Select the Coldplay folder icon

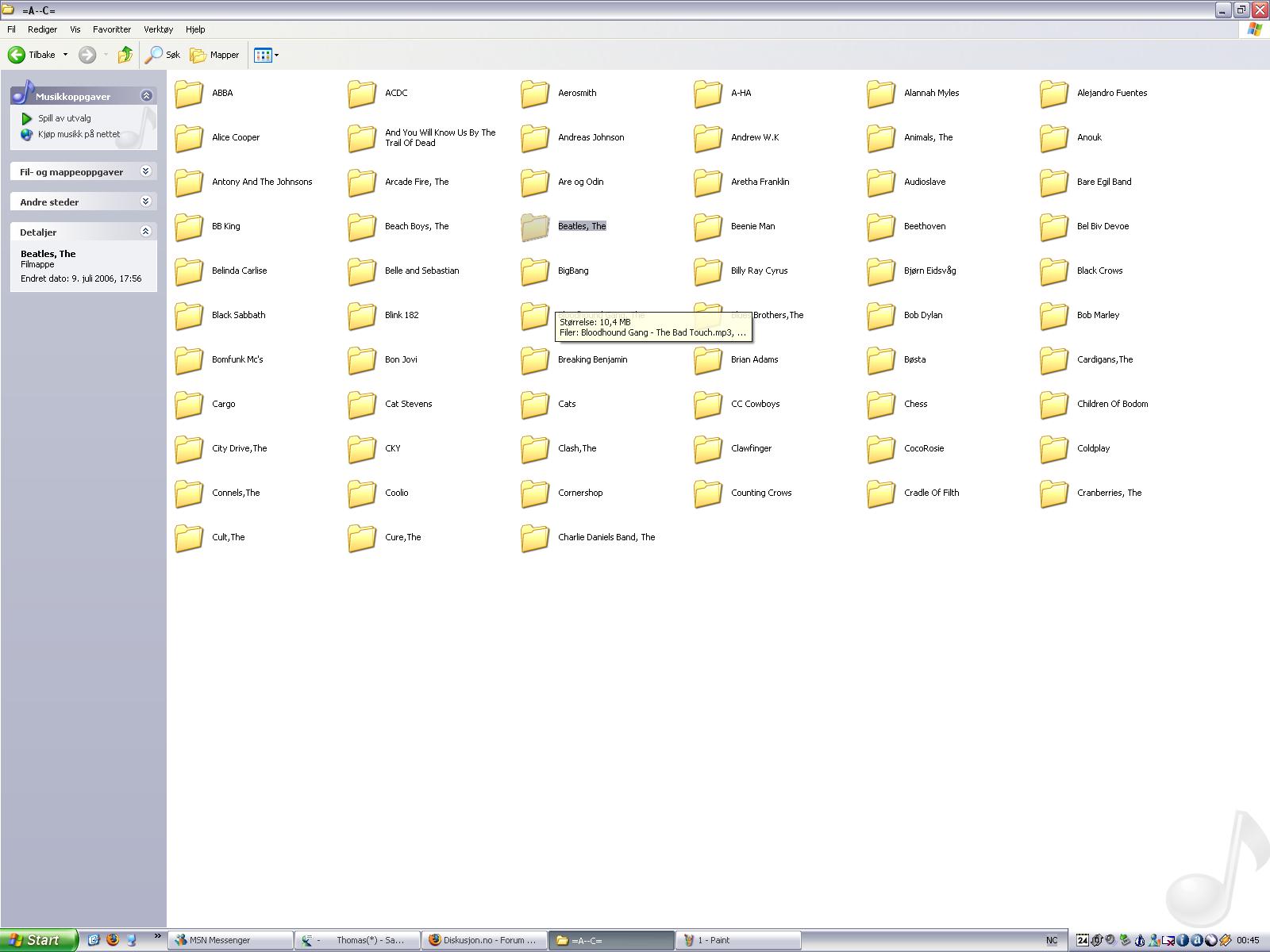pos(1054,448)
